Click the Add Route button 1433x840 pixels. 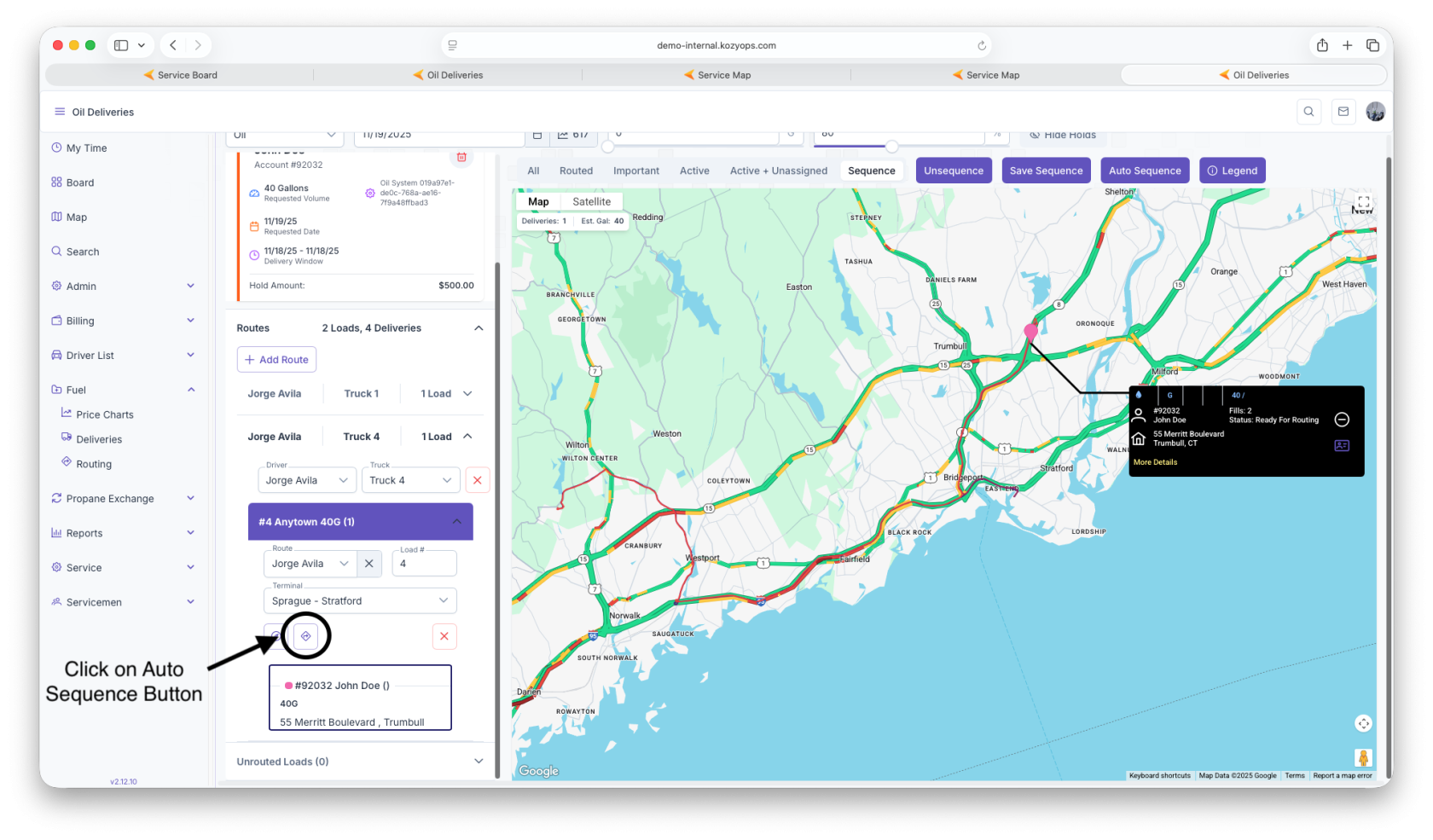276,360
